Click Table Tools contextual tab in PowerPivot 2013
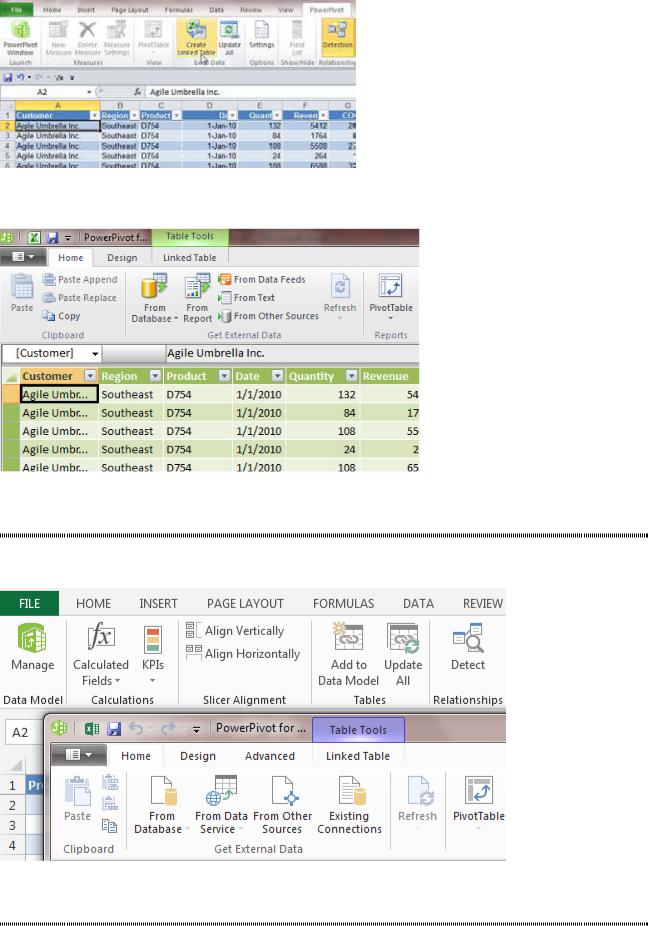Screen dimensions: 648x926 click(x=358, y=730)
